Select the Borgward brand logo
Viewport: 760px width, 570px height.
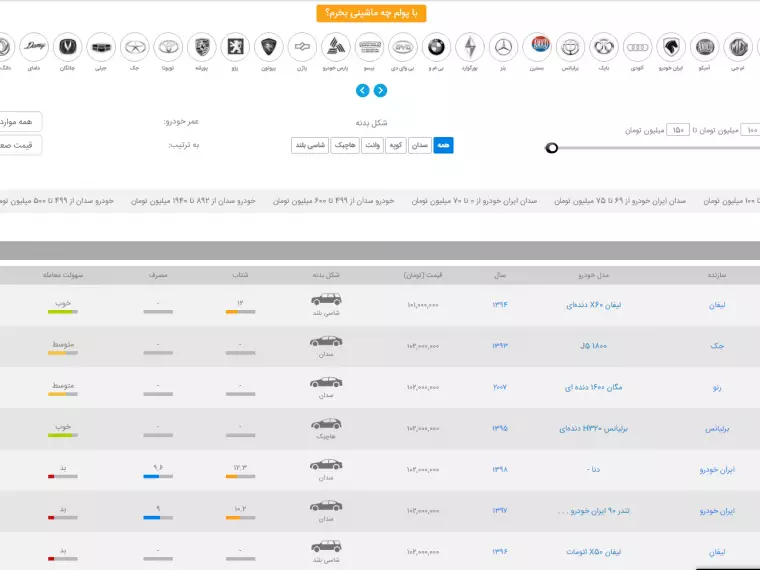(x=470, y=47)
